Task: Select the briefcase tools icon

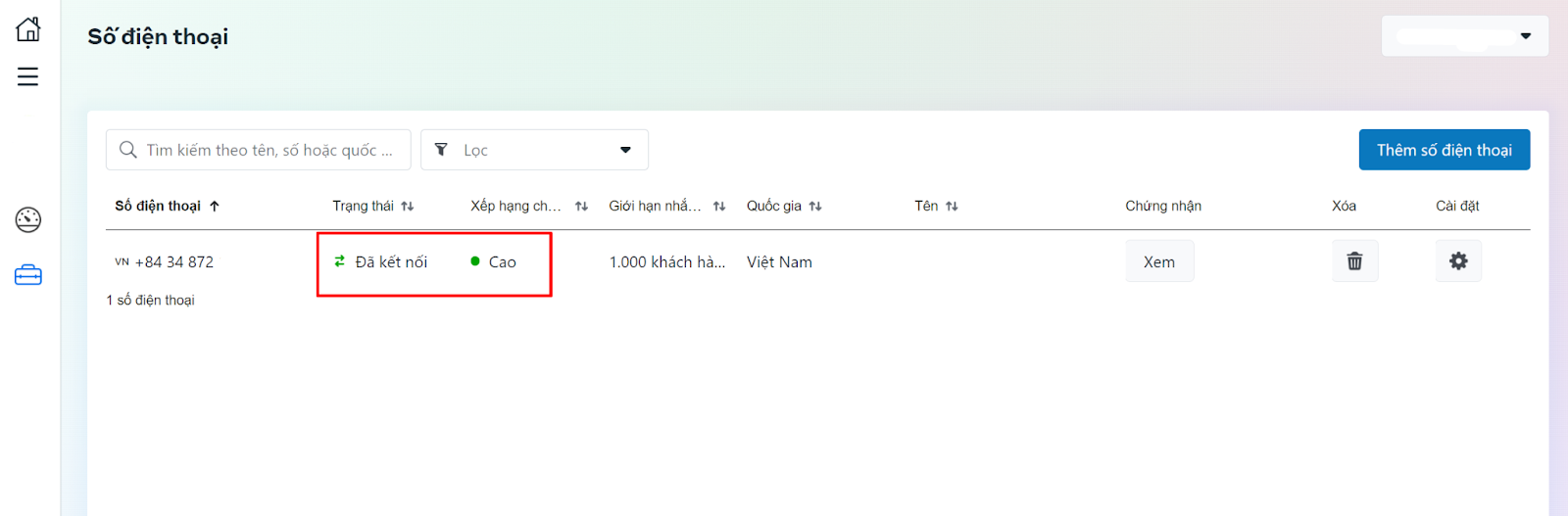Action: pos(28,275)
